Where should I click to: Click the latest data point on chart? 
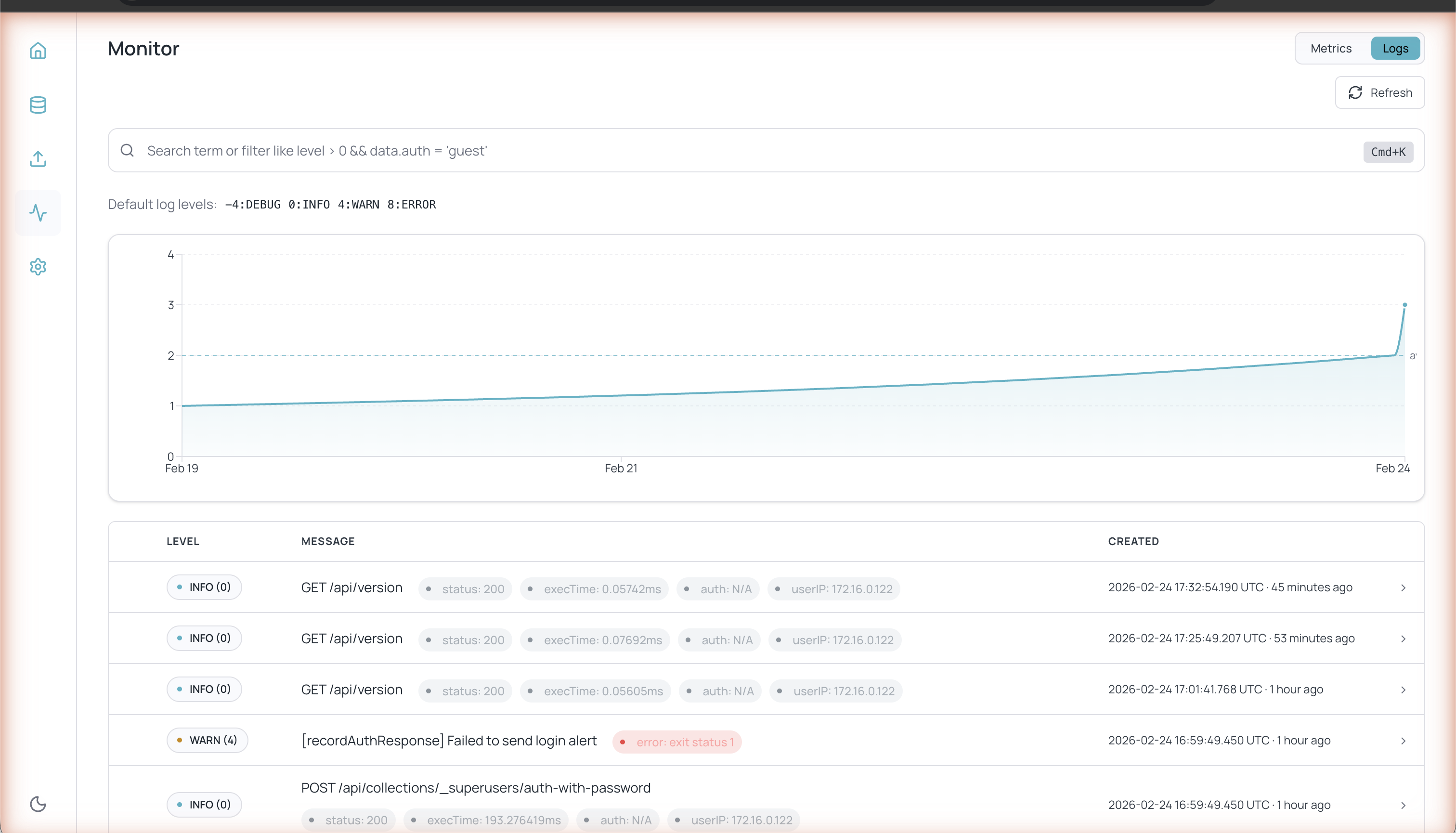pyautogui.click(x=1404, y=305)
